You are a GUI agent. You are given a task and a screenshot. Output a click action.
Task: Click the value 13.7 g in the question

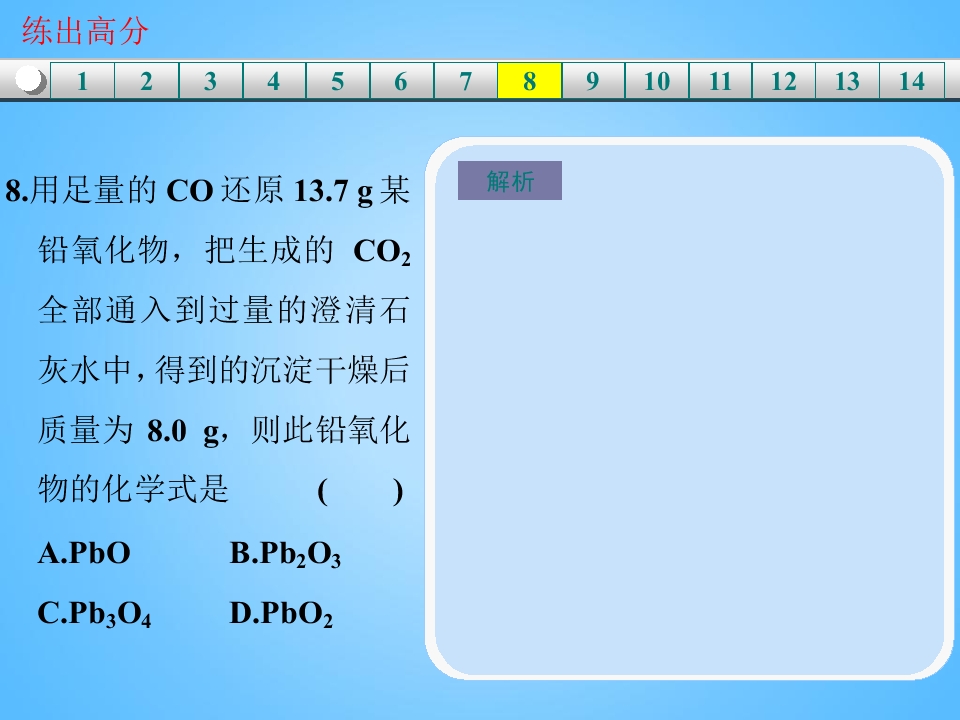[333, 191]
